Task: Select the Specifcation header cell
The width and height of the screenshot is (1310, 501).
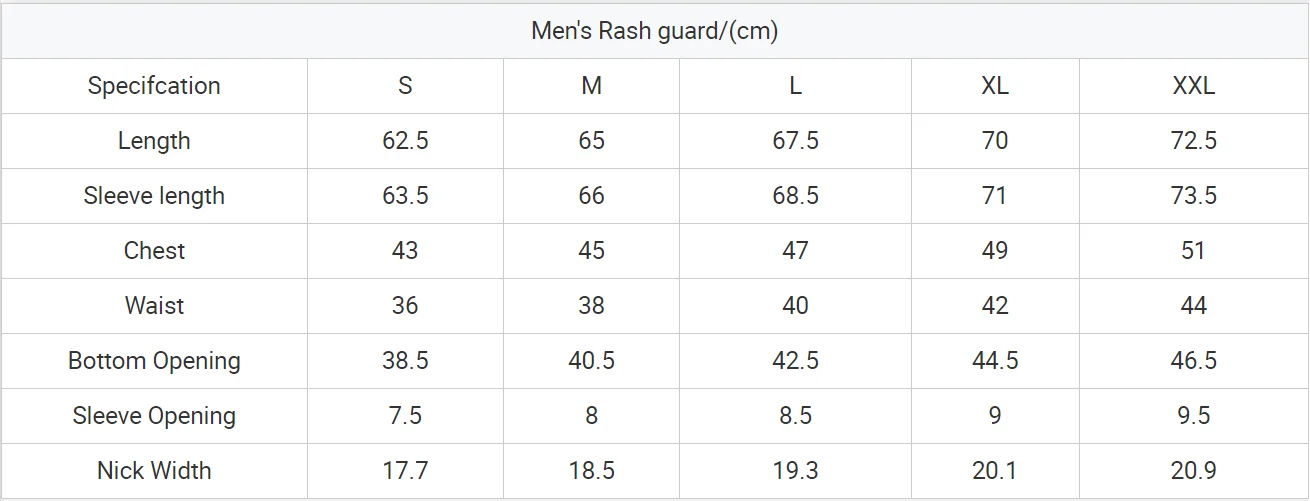Action: pos(154,86)
